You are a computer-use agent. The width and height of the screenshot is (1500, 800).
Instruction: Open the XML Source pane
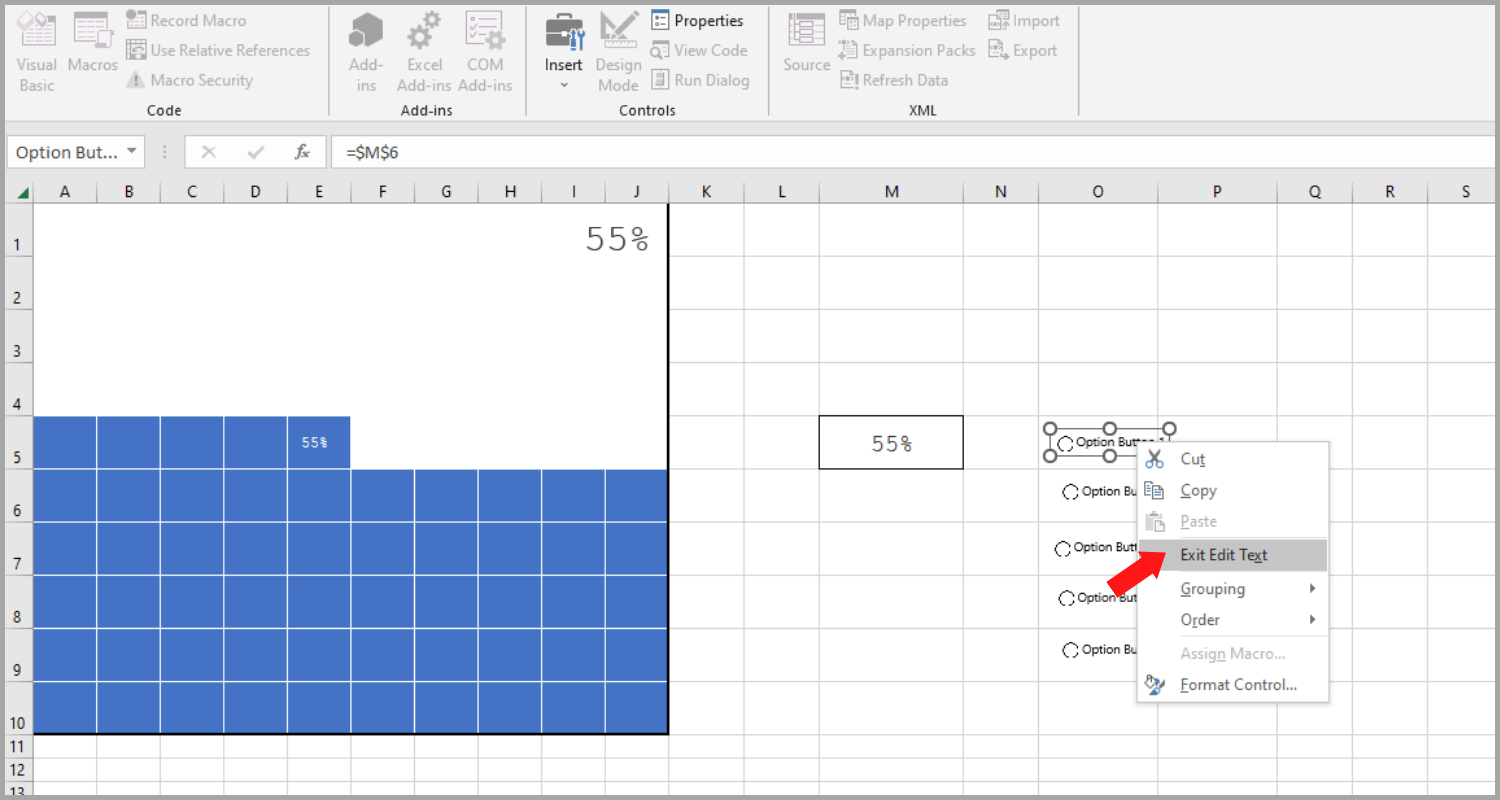(806, 45)
